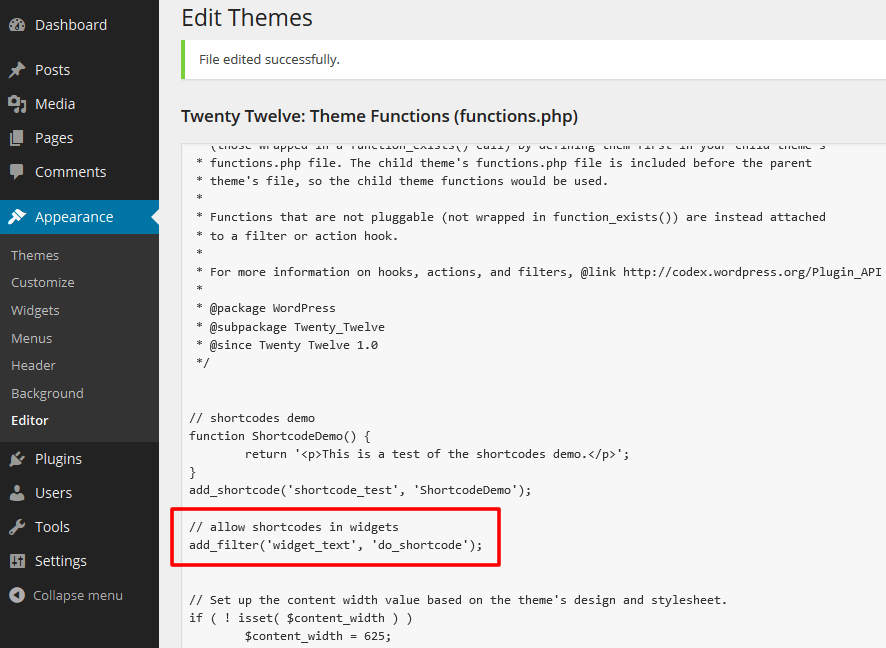Image resolution: width=886 pixels, height=648 pixels.
Task: Open Media library using its camera icon
Action: (18, 103)
